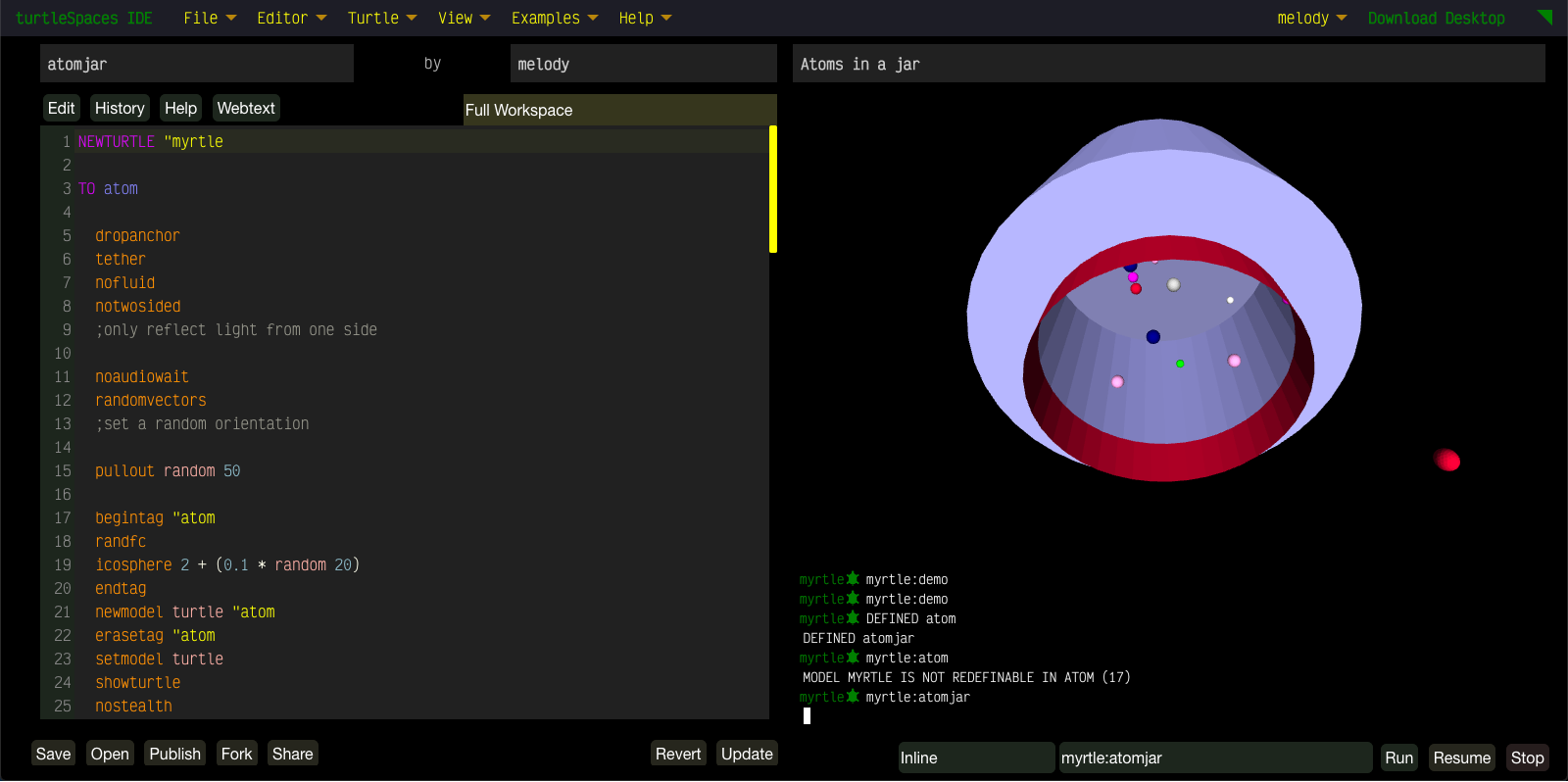Click the Update button
The width and height of the screenshot is (1568, 782).
click(x=747, y=754)
